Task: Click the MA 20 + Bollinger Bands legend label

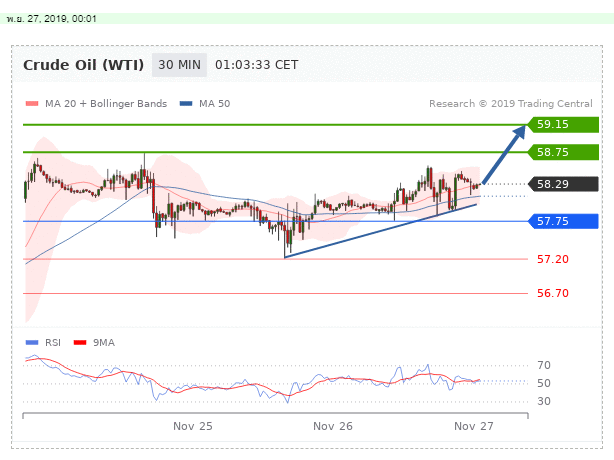Action: click(x=106, y=104)
